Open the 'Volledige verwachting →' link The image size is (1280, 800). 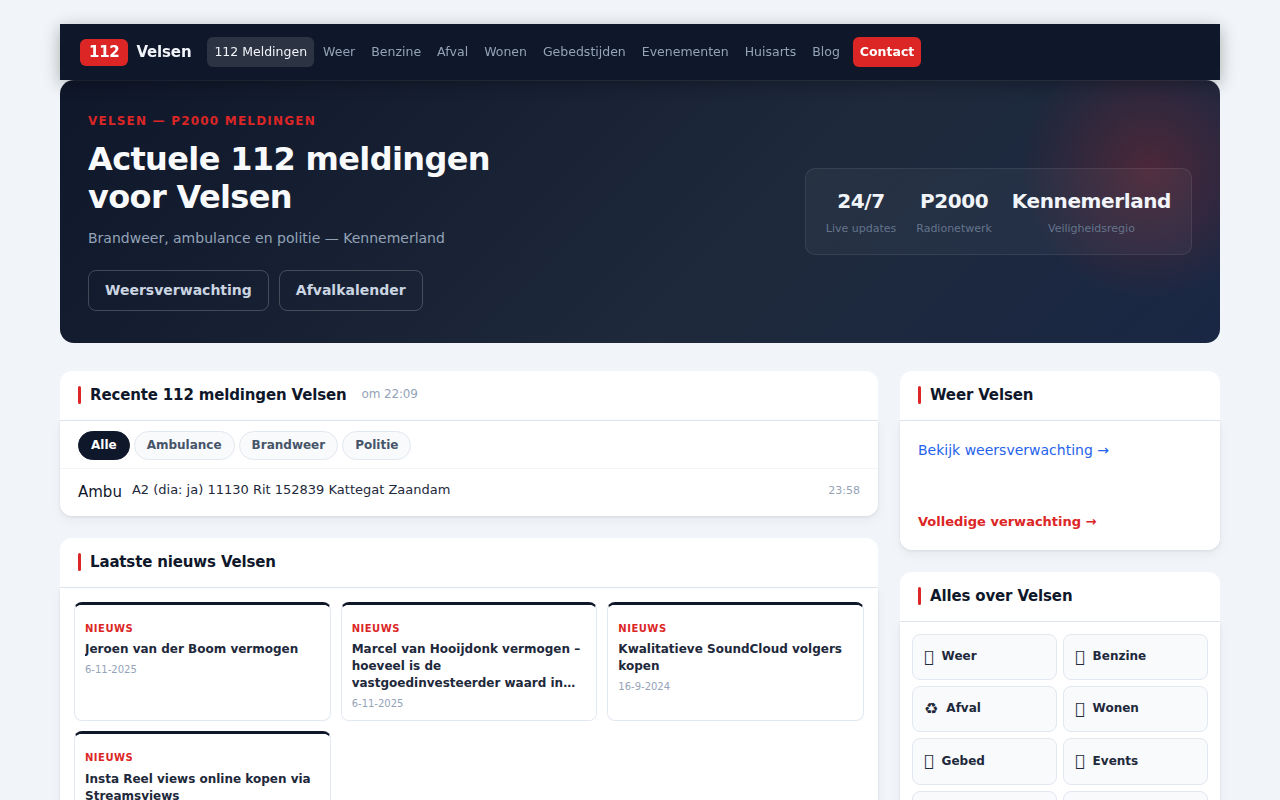[1007, 522]
